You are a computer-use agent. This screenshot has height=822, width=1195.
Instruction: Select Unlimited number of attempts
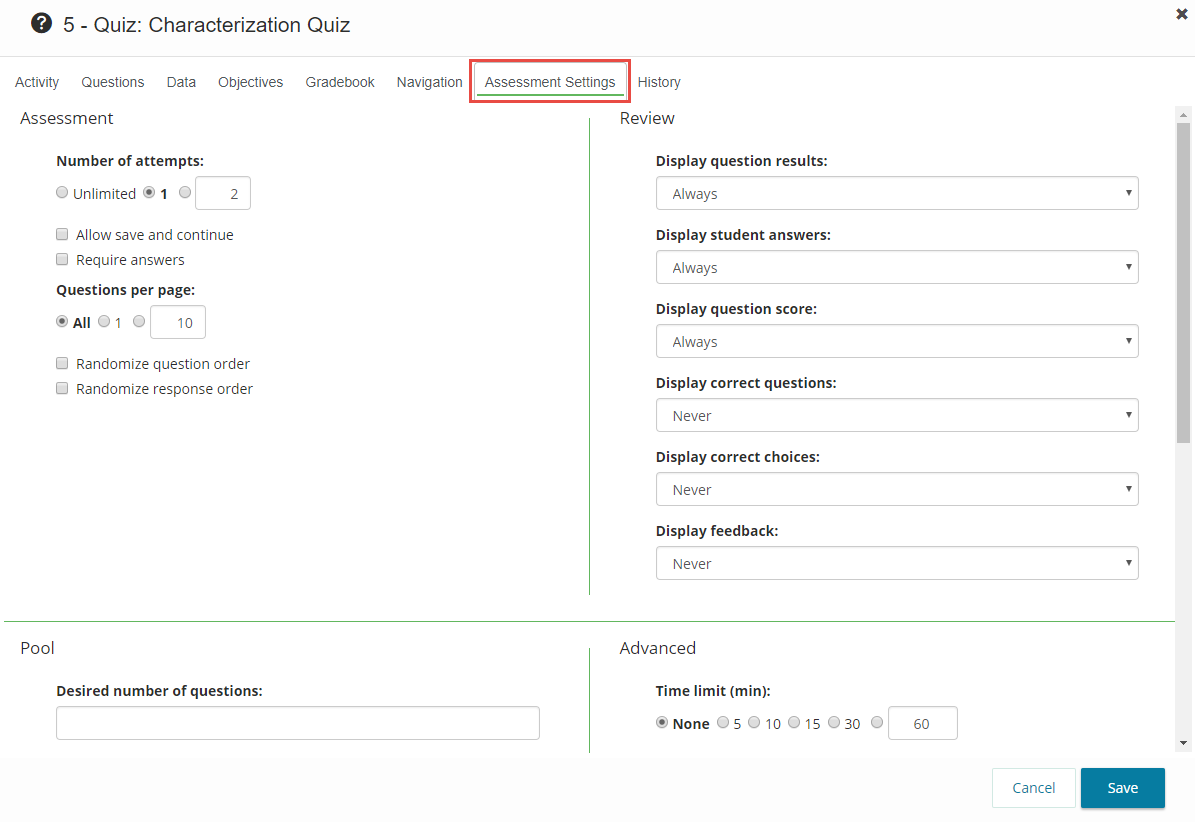[x=62, y=193]
